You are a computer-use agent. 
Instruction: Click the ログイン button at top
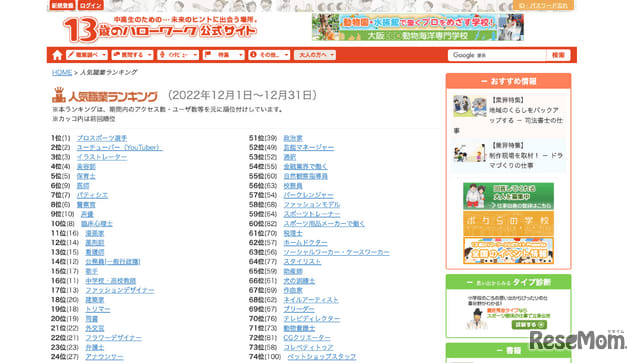pyautogui.click(x=90, y=5)
